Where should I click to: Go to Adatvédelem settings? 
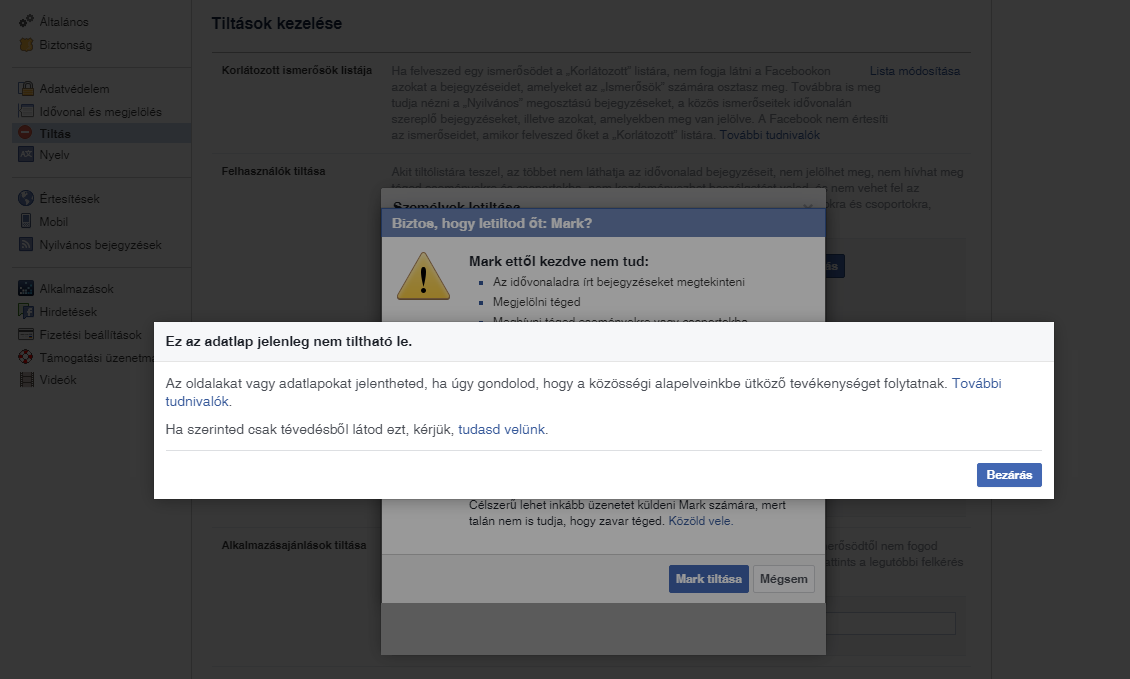click(x=74, y=89)
